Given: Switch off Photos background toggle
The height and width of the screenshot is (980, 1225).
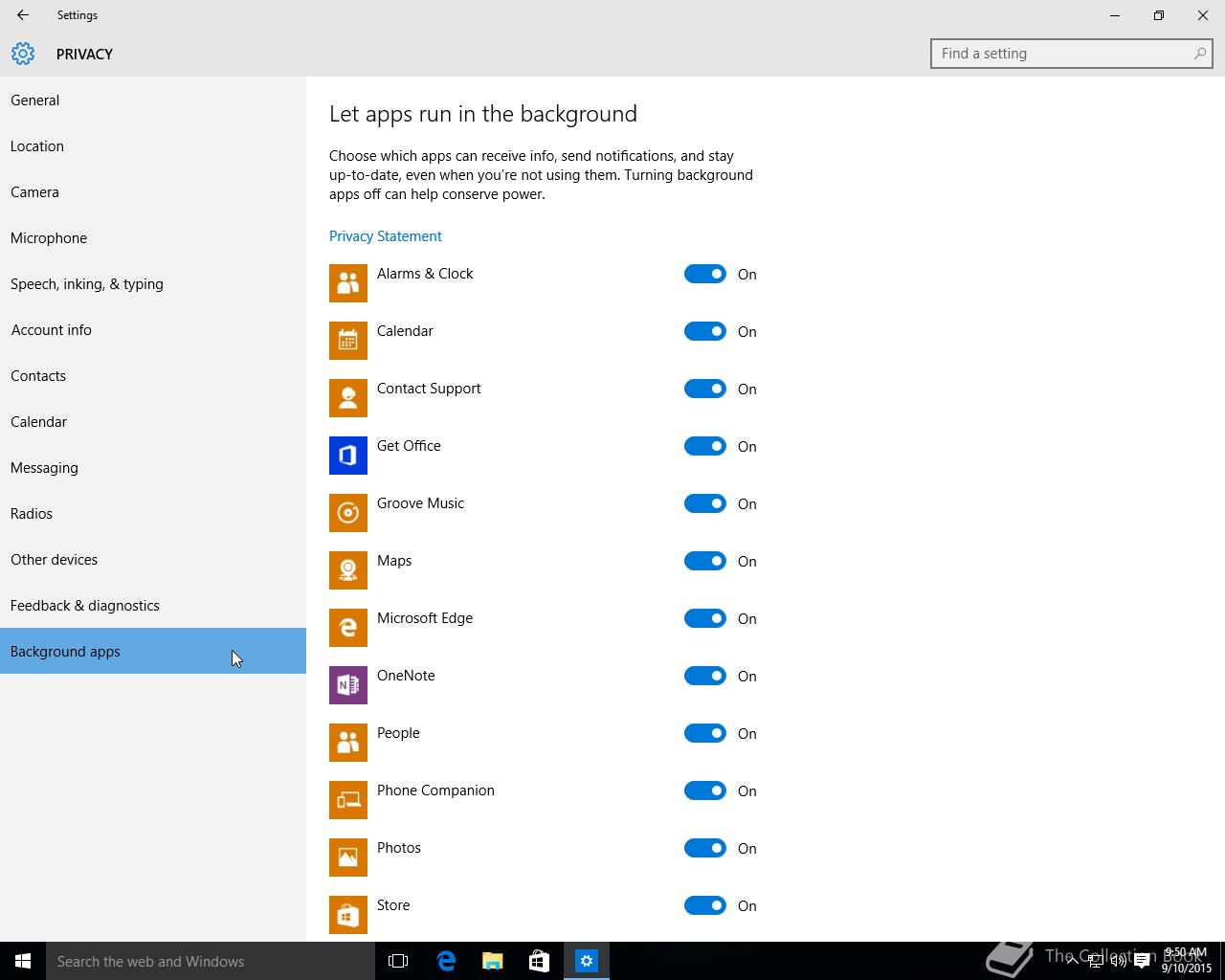Looking at the screenshot, I should [x=705, y=848].
